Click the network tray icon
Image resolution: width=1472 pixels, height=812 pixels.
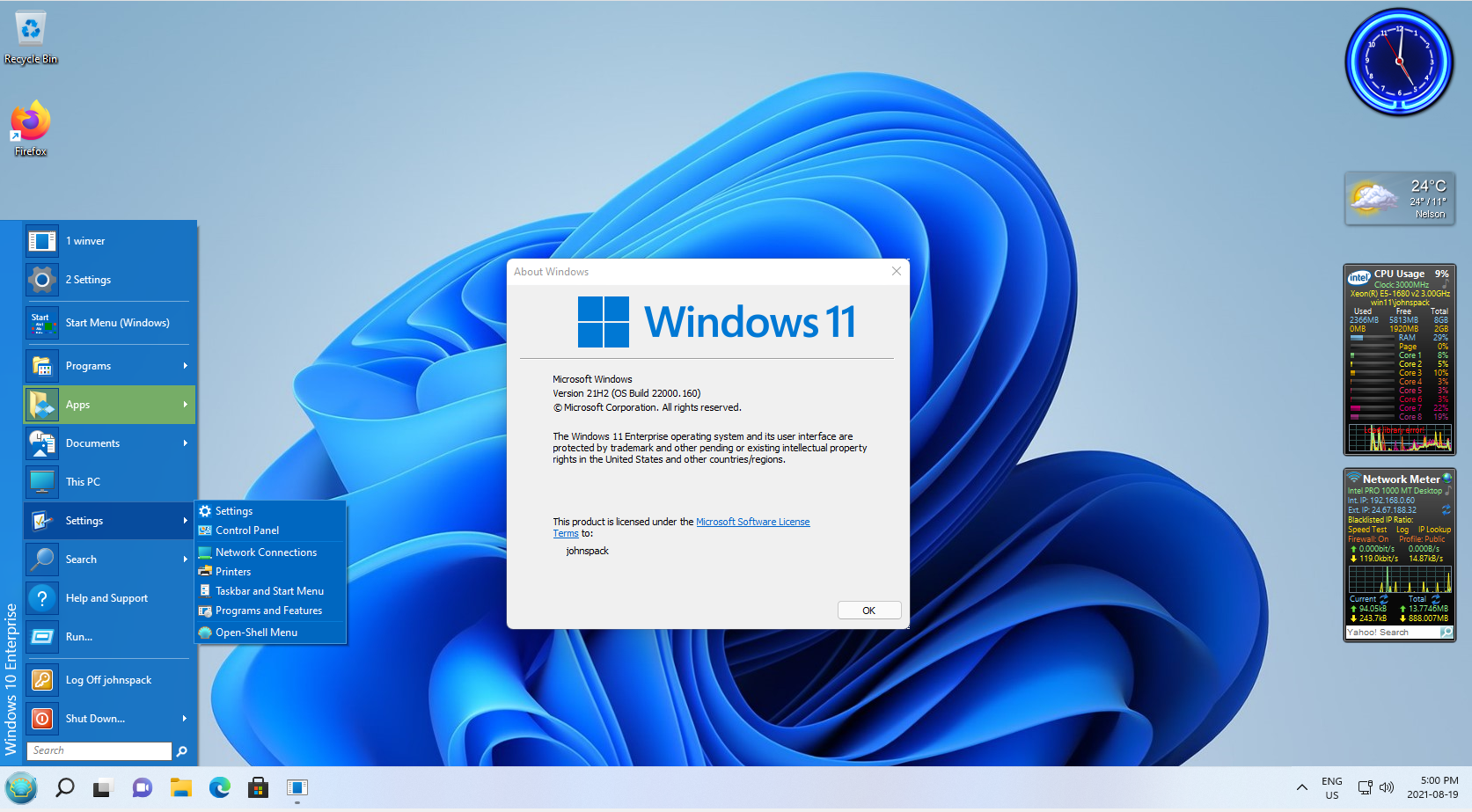(1365, 788)
